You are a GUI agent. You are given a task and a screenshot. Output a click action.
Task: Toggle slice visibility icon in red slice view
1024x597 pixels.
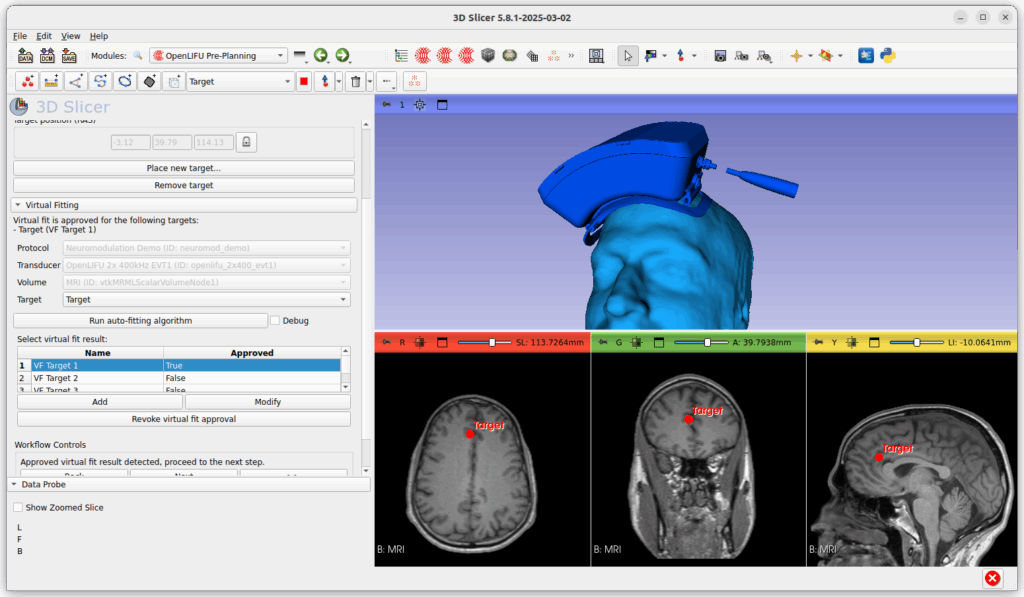click(420, 342)
